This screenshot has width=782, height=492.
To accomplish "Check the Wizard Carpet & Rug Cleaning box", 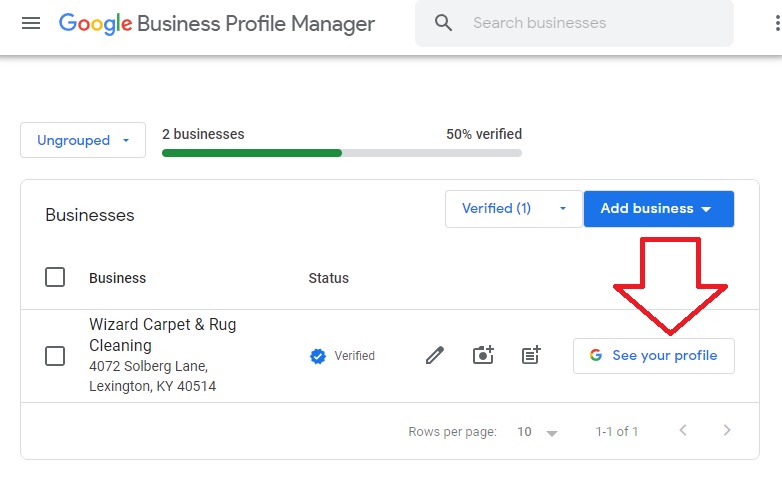I will [x=55, y=356].
